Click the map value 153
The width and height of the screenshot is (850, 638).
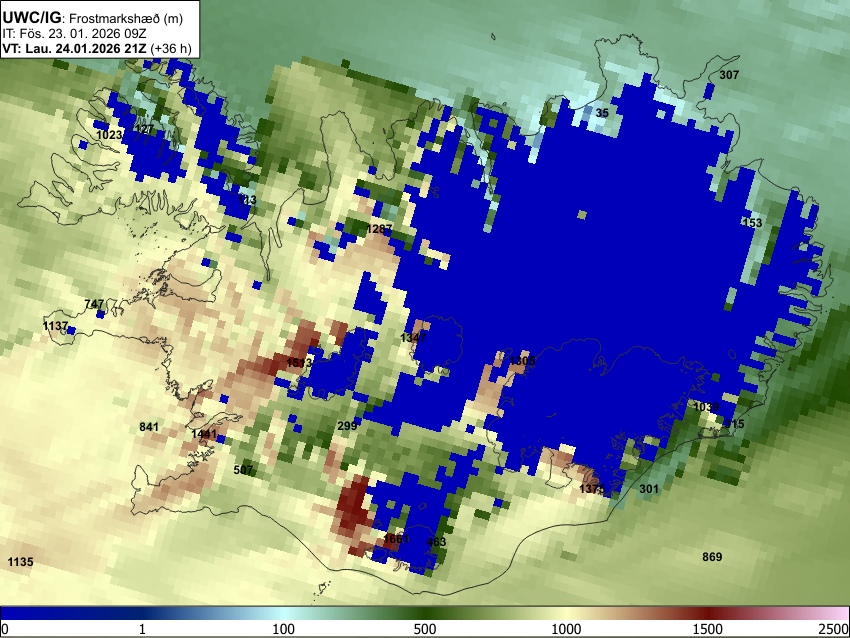(752, 223)
